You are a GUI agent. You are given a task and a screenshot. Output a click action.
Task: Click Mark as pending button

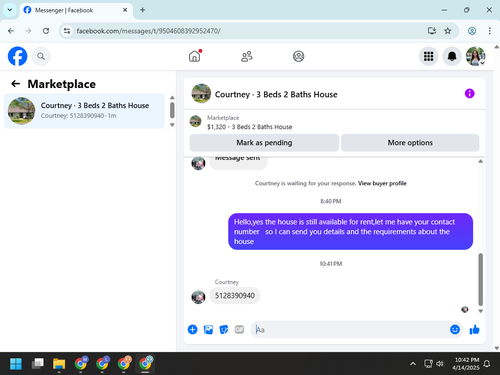tap(264, 143)
